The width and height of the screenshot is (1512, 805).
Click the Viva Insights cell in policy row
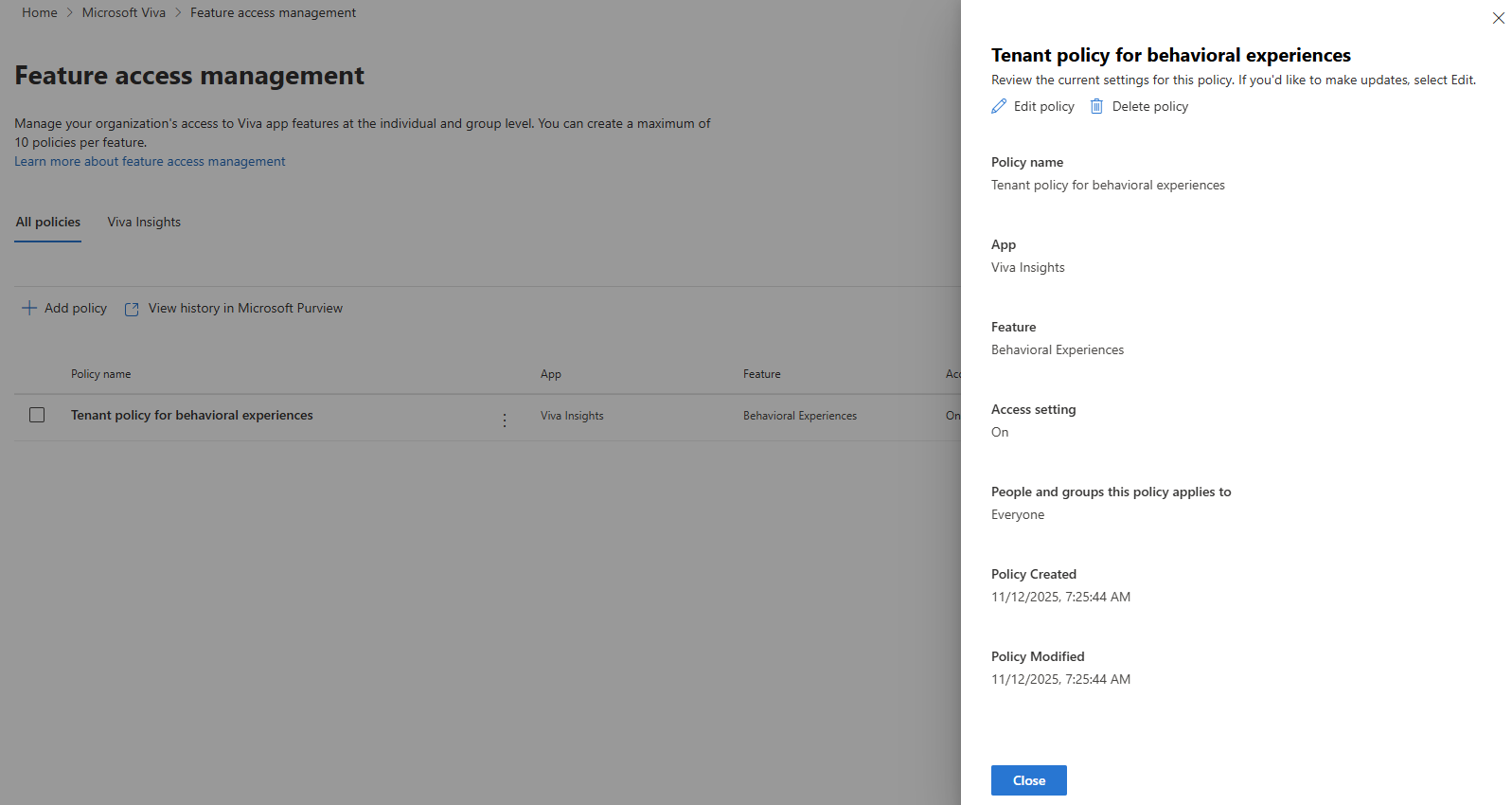pyautogui.click(x=572, y=416)
